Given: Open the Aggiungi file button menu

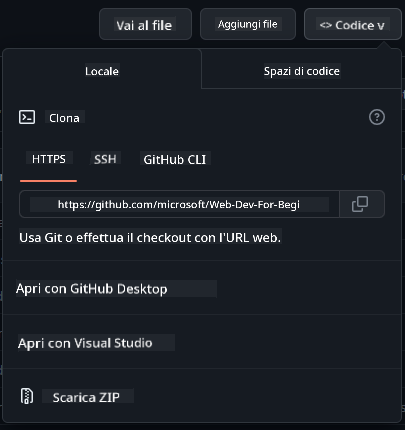Looking at the screenshot, I should (x=248, y=24).
